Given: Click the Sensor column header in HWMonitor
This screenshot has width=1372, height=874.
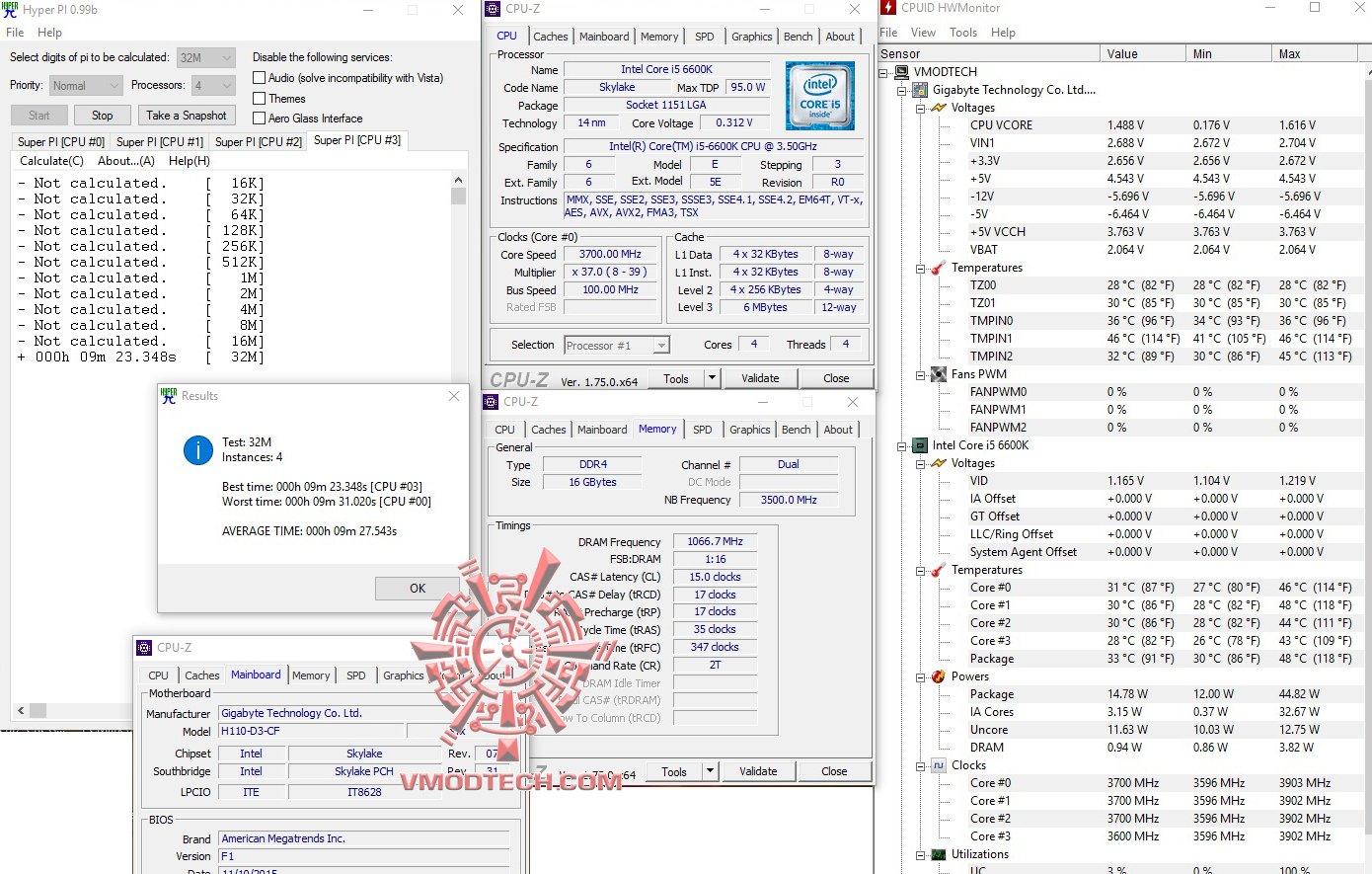Looking at the screenshot, I should pyautogui.click(x=989, y=54).
